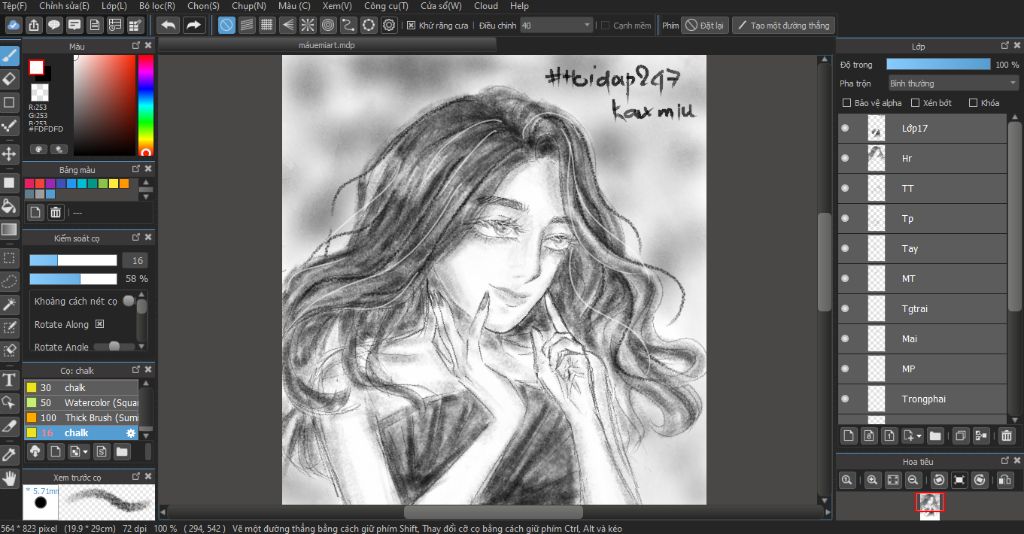Open the Pha trộn blending mode dropdown
The height and width of the screenshot is (534, 1024).
[953, 84]
